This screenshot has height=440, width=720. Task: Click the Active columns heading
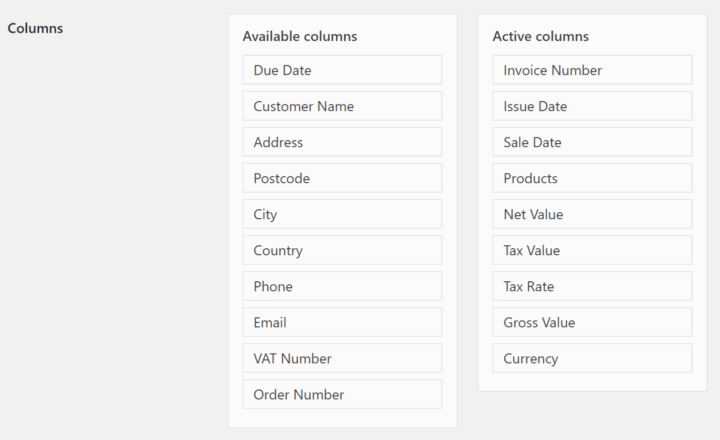tap(541, 36)
